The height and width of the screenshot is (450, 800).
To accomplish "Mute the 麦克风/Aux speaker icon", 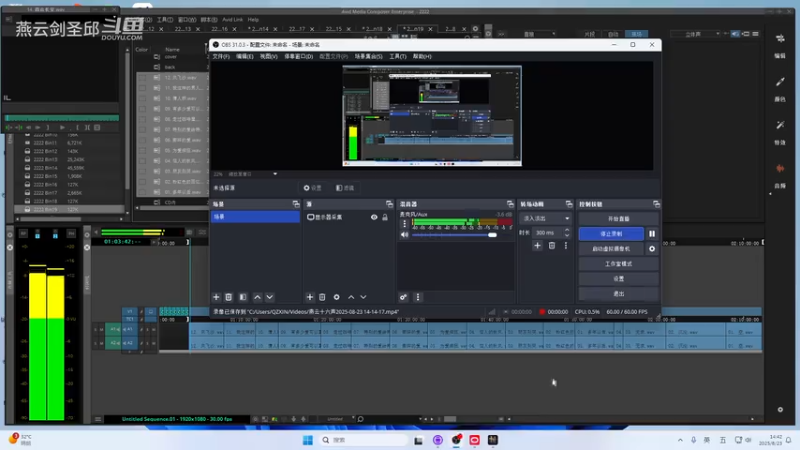I will pos(405,234).
